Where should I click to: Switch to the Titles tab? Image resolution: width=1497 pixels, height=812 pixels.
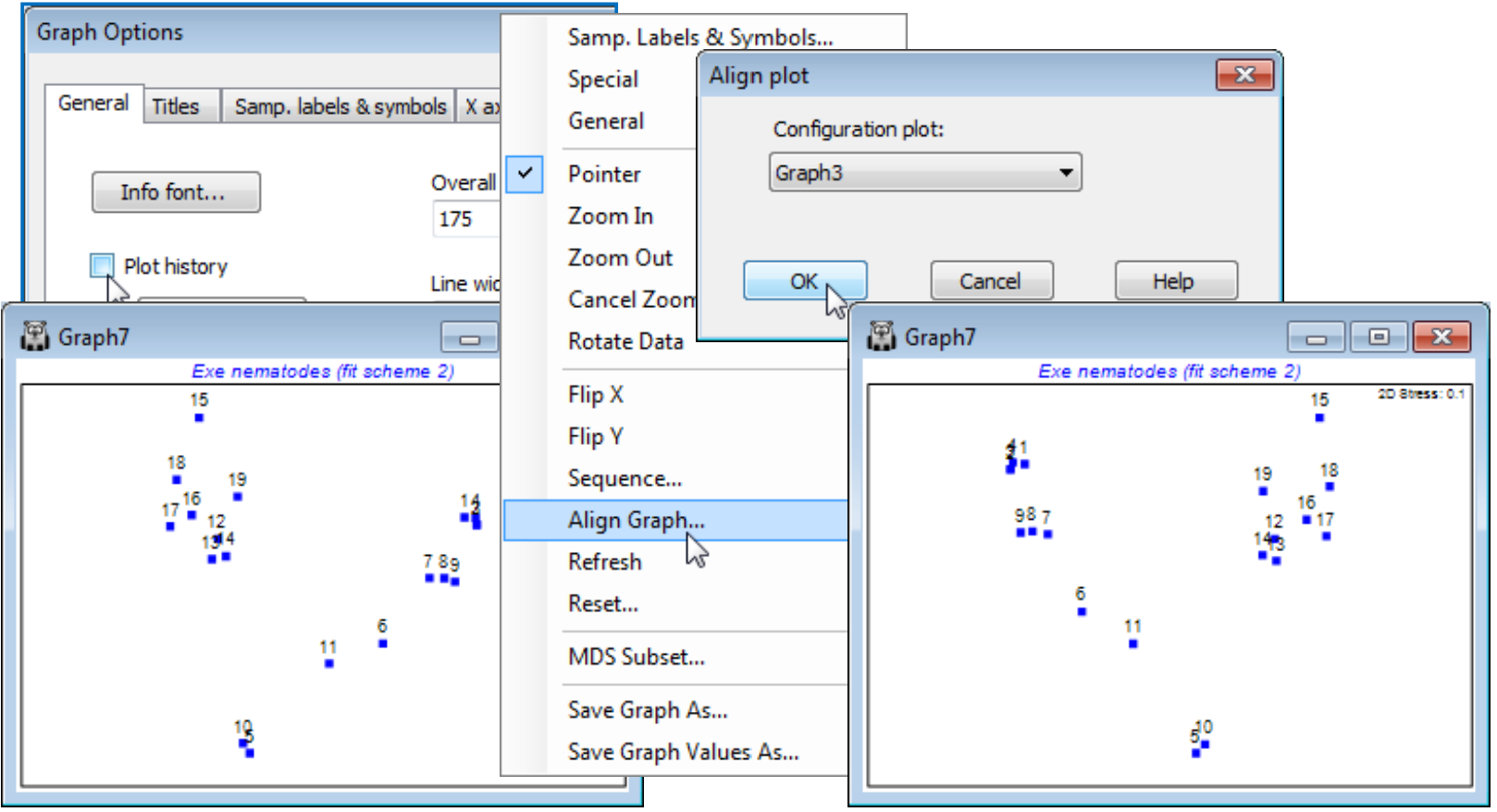click(175, 106)
